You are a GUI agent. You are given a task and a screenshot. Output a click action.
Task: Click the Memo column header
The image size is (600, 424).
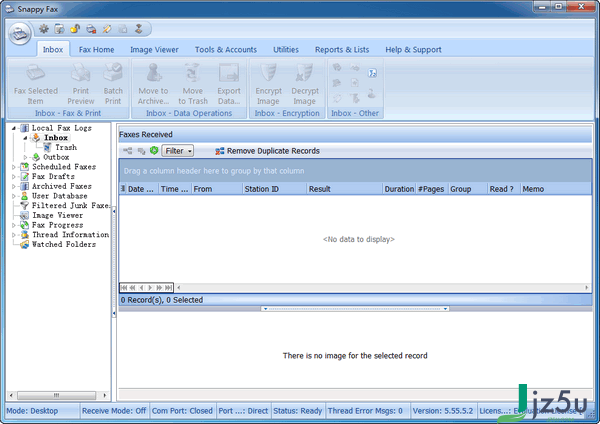click(556, 189)
